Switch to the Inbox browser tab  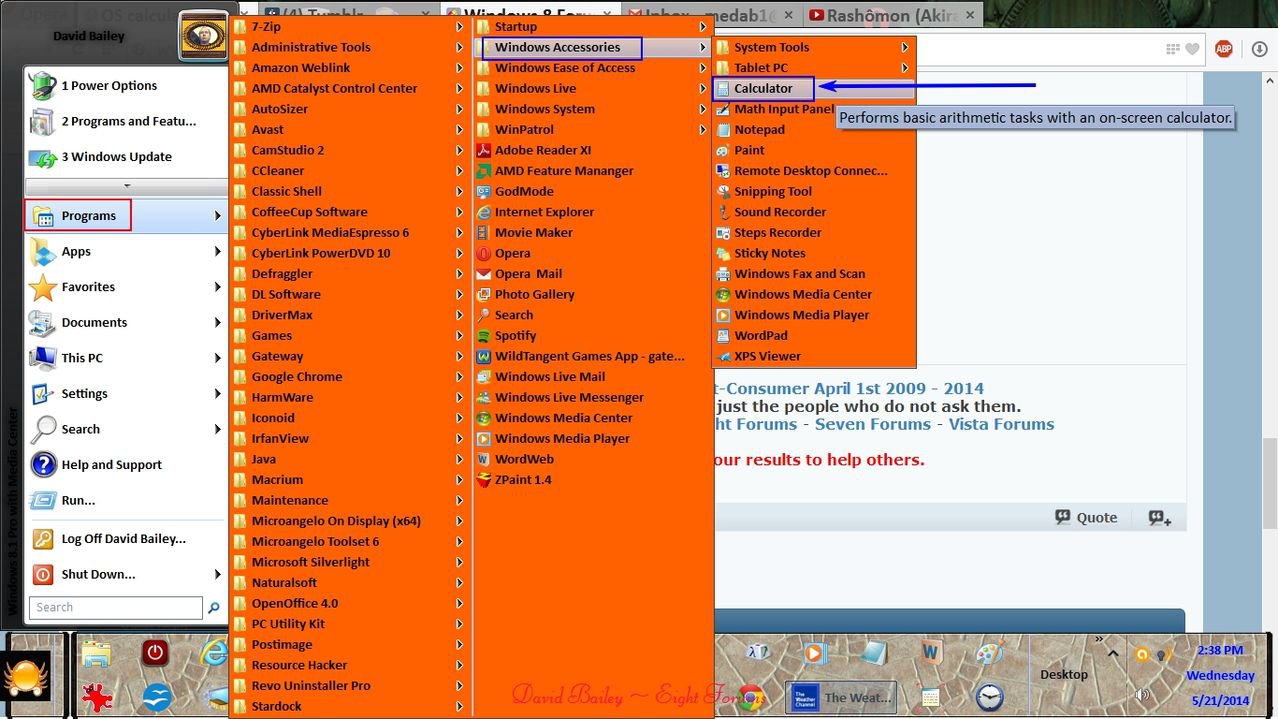[710, 15]
